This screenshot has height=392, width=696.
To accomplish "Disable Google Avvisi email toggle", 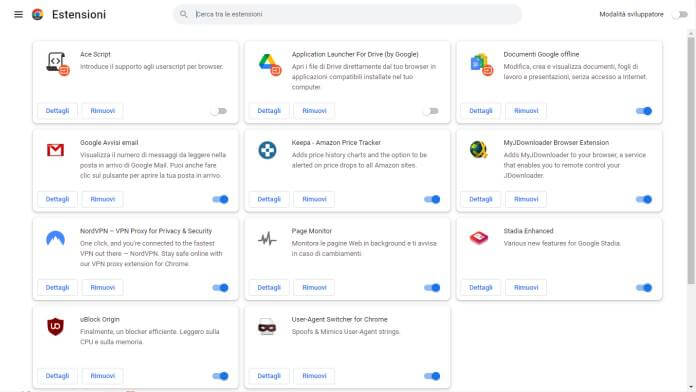I will (220, 199).
